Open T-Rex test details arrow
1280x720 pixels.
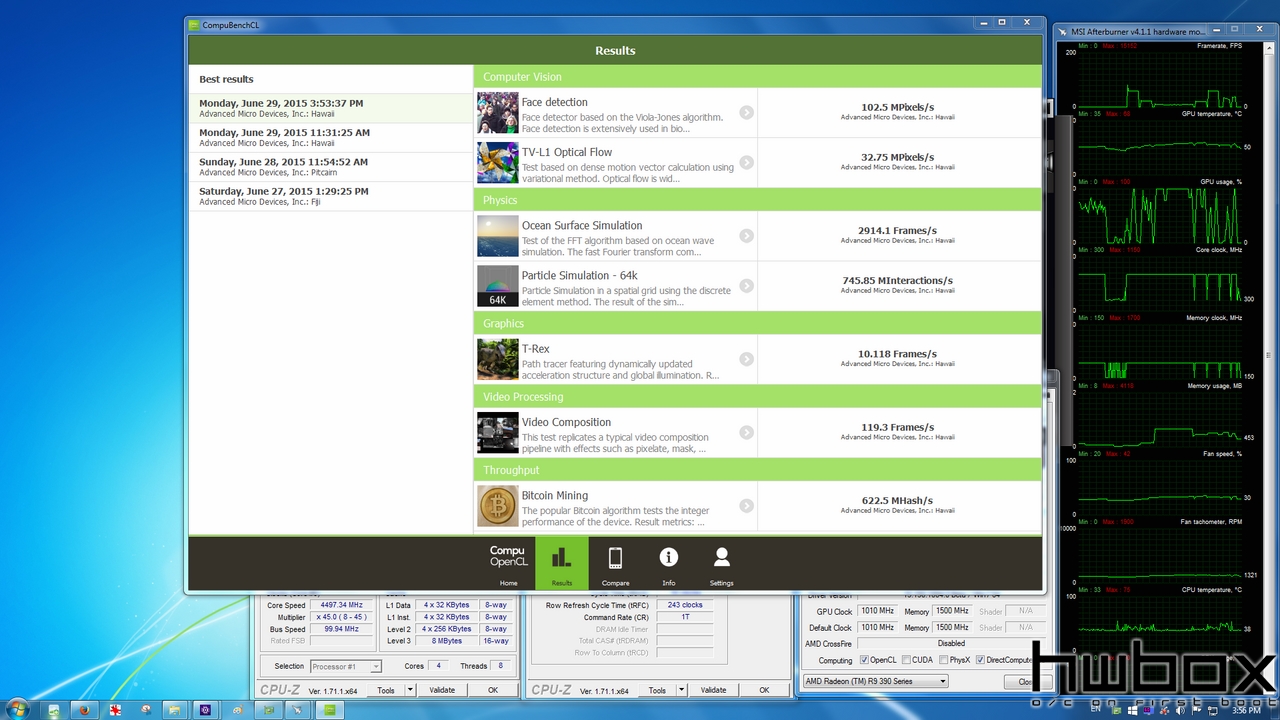pyautogui.click(x=746, y=359)
